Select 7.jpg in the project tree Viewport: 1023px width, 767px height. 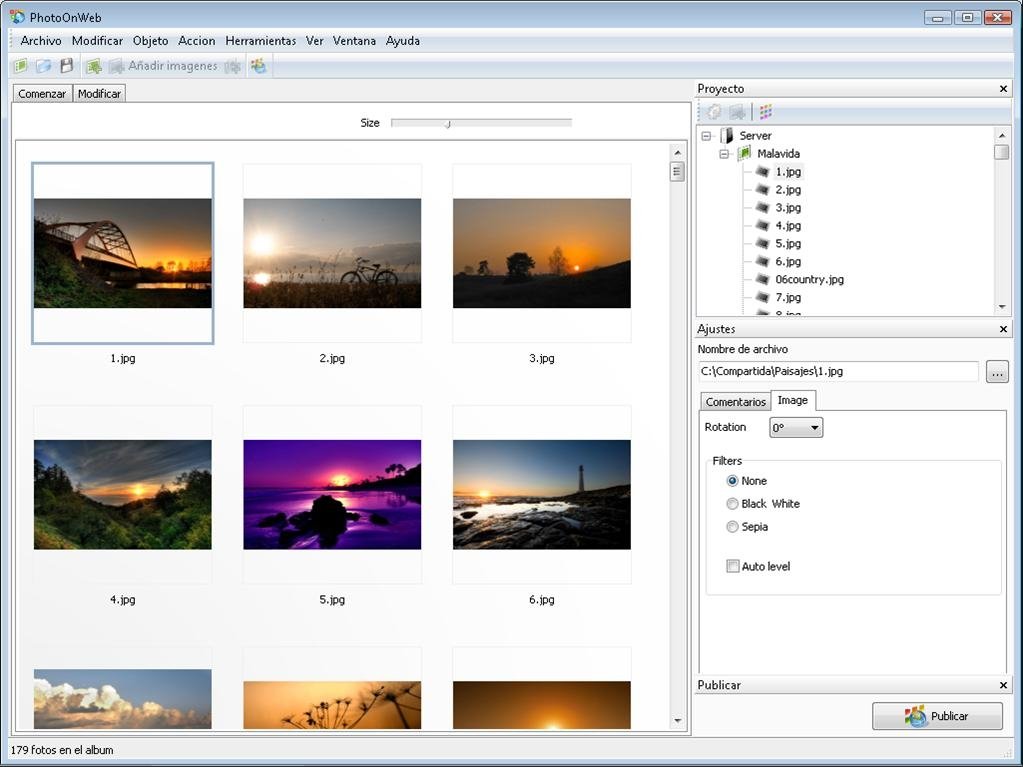coord(787,297)
